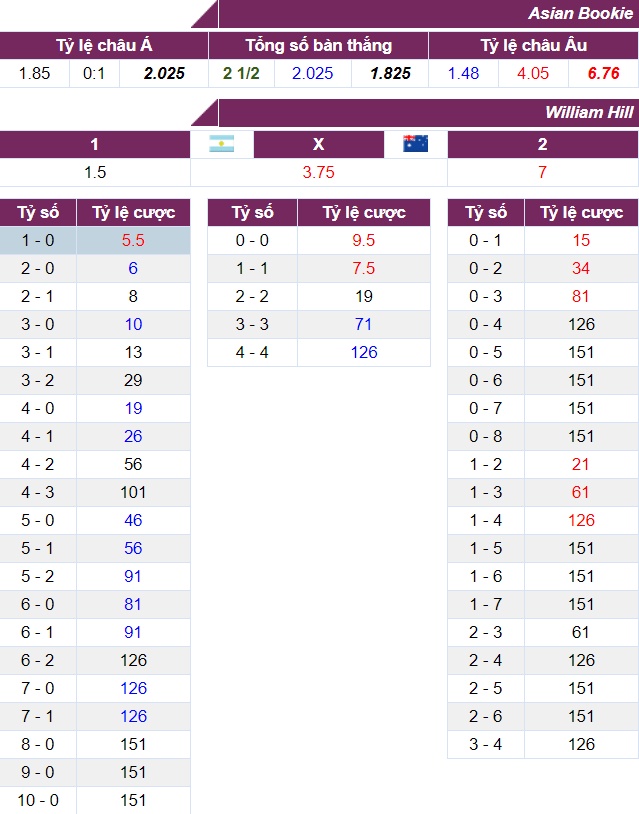Choose odds 7.5 for score 1 - 1
639x814 pixels.
click(364, 268)
